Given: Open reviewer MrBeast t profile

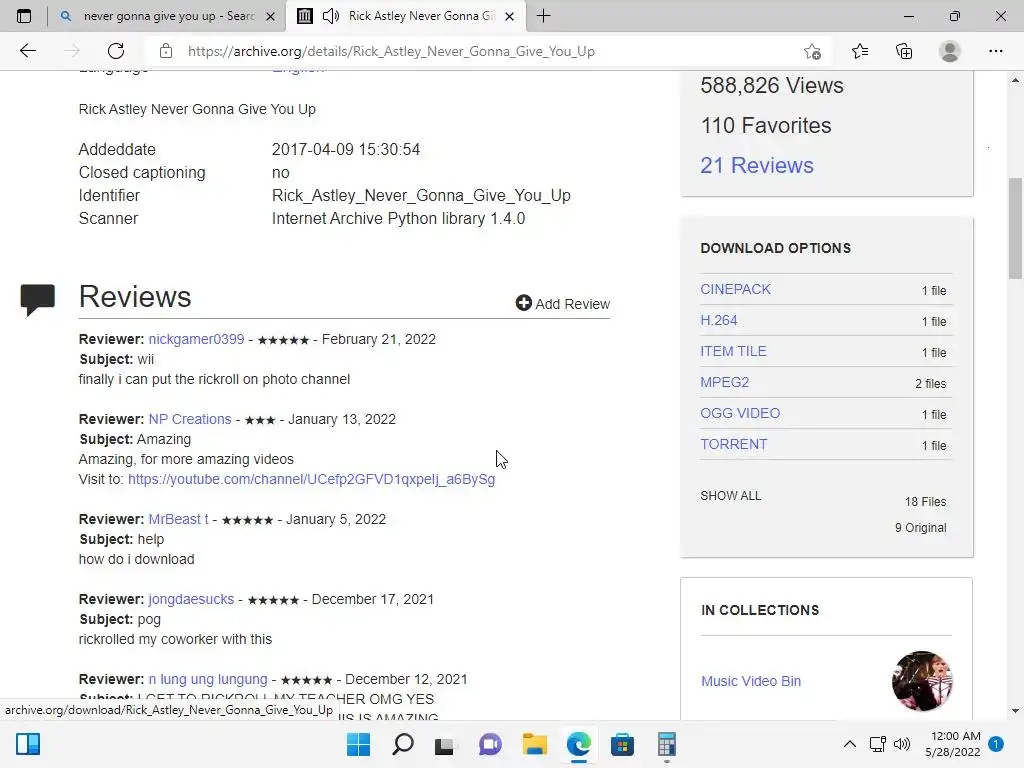Looking at the screenshot, I should 178,519.
